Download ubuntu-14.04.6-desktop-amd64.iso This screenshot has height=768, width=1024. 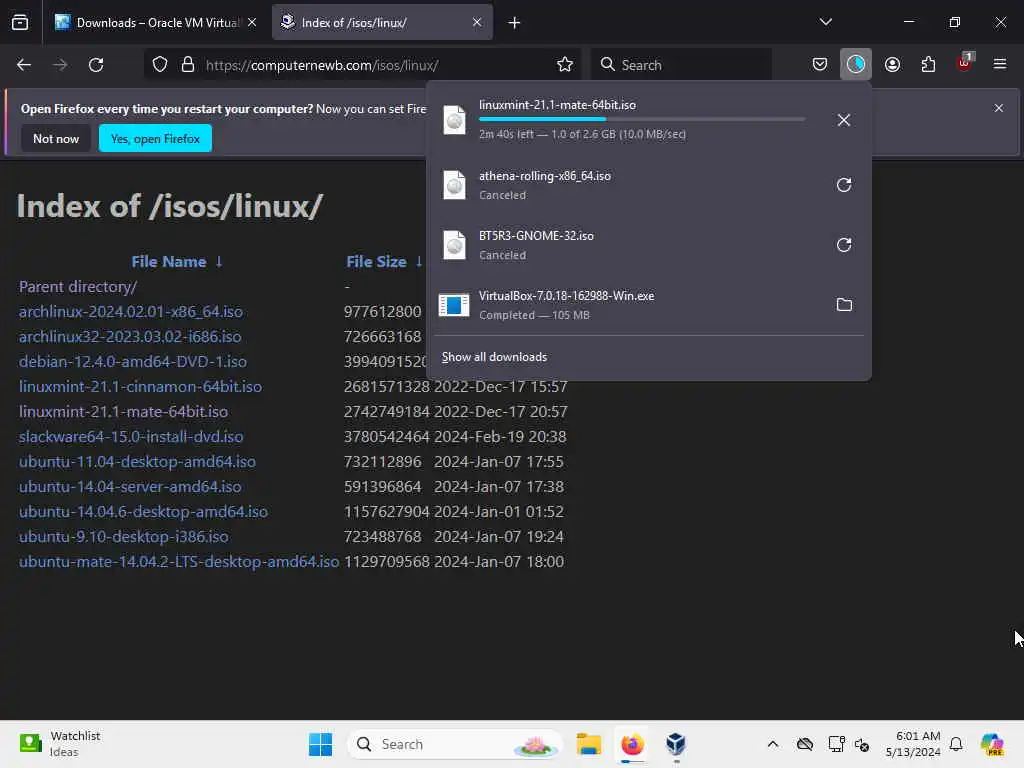(143, 511)
